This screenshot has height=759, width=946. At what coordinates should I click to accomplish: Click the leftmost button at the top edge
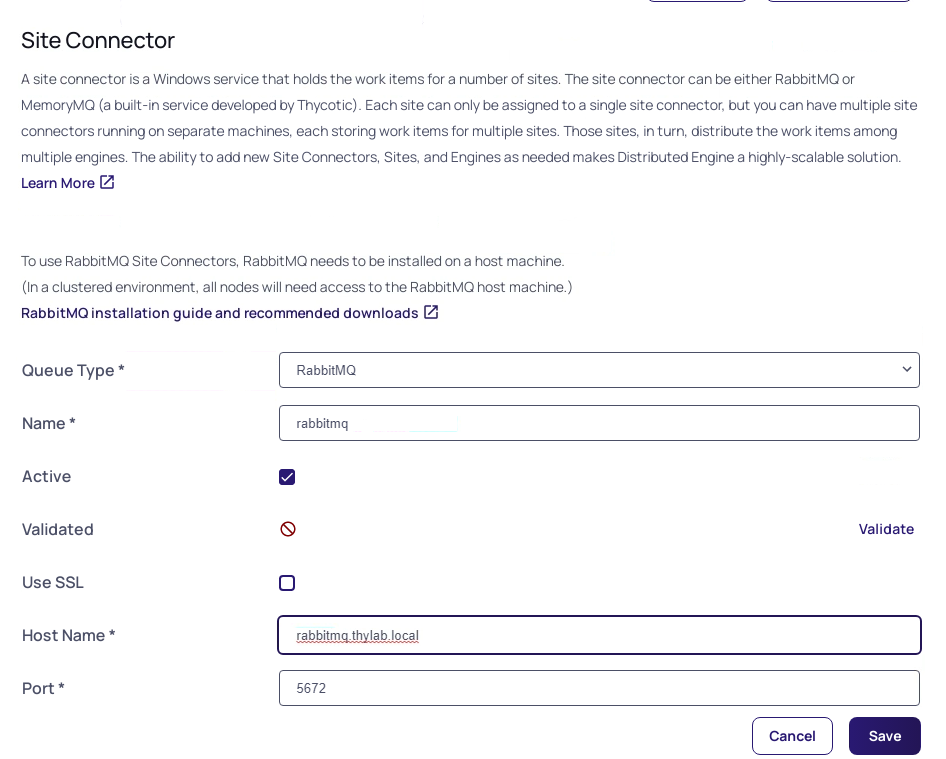(x=697, y=2)
